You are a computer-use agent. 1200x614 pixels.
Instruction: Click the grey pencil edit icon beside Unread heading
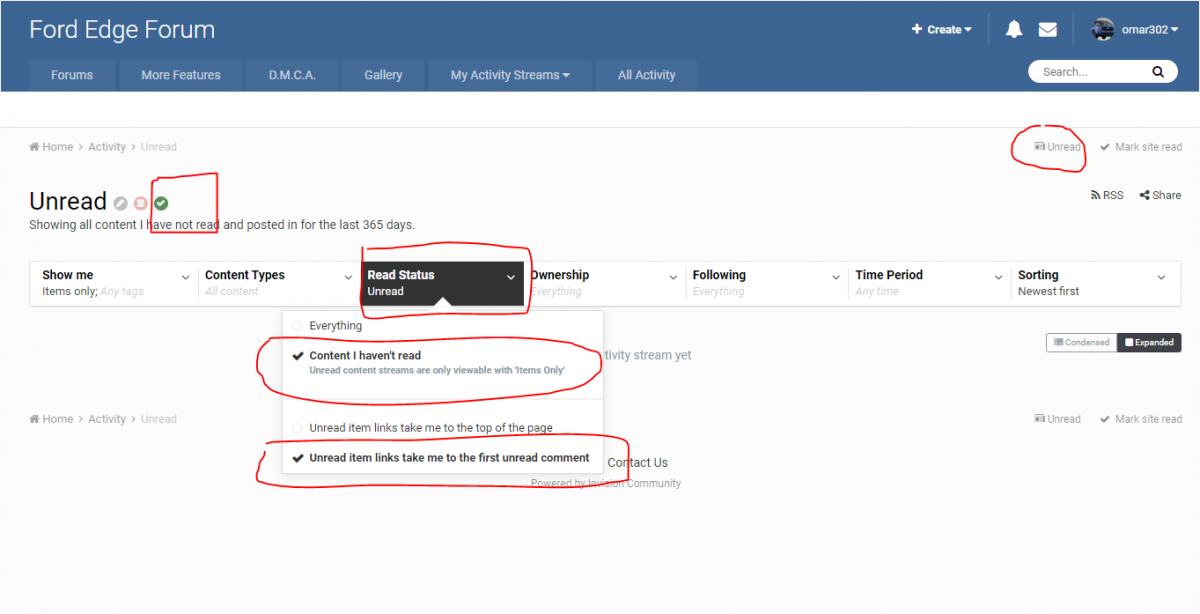coord(121,203)
